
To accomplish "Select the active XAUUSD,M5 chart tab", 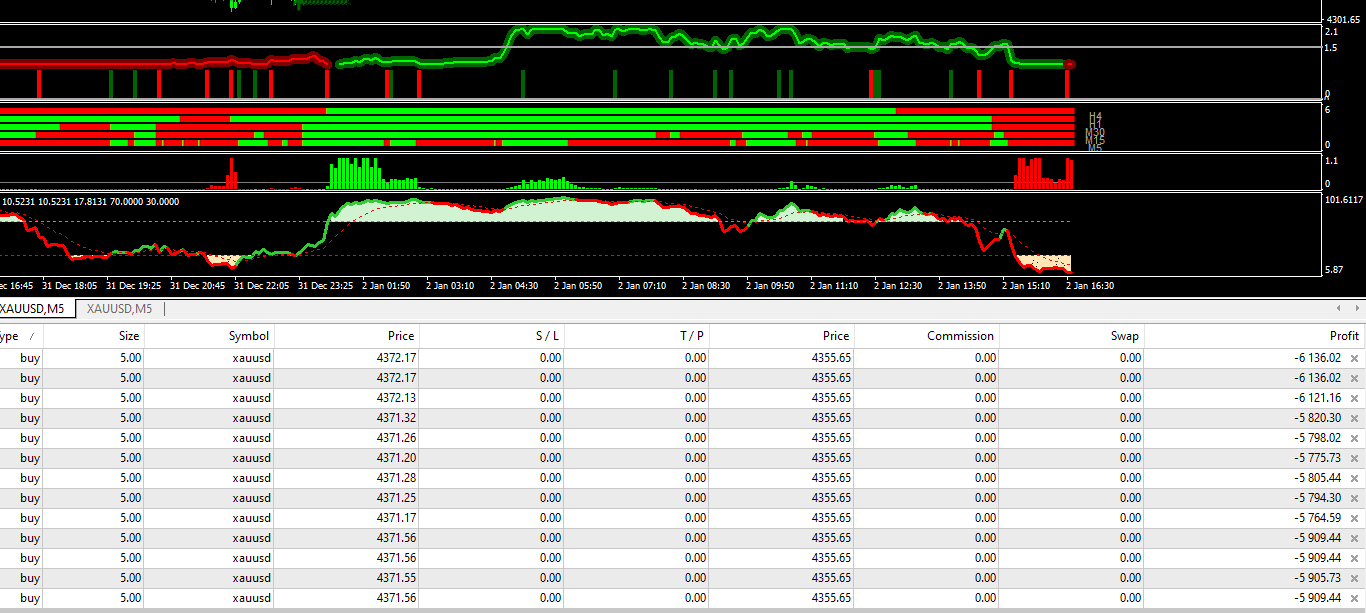I will 36,309.
